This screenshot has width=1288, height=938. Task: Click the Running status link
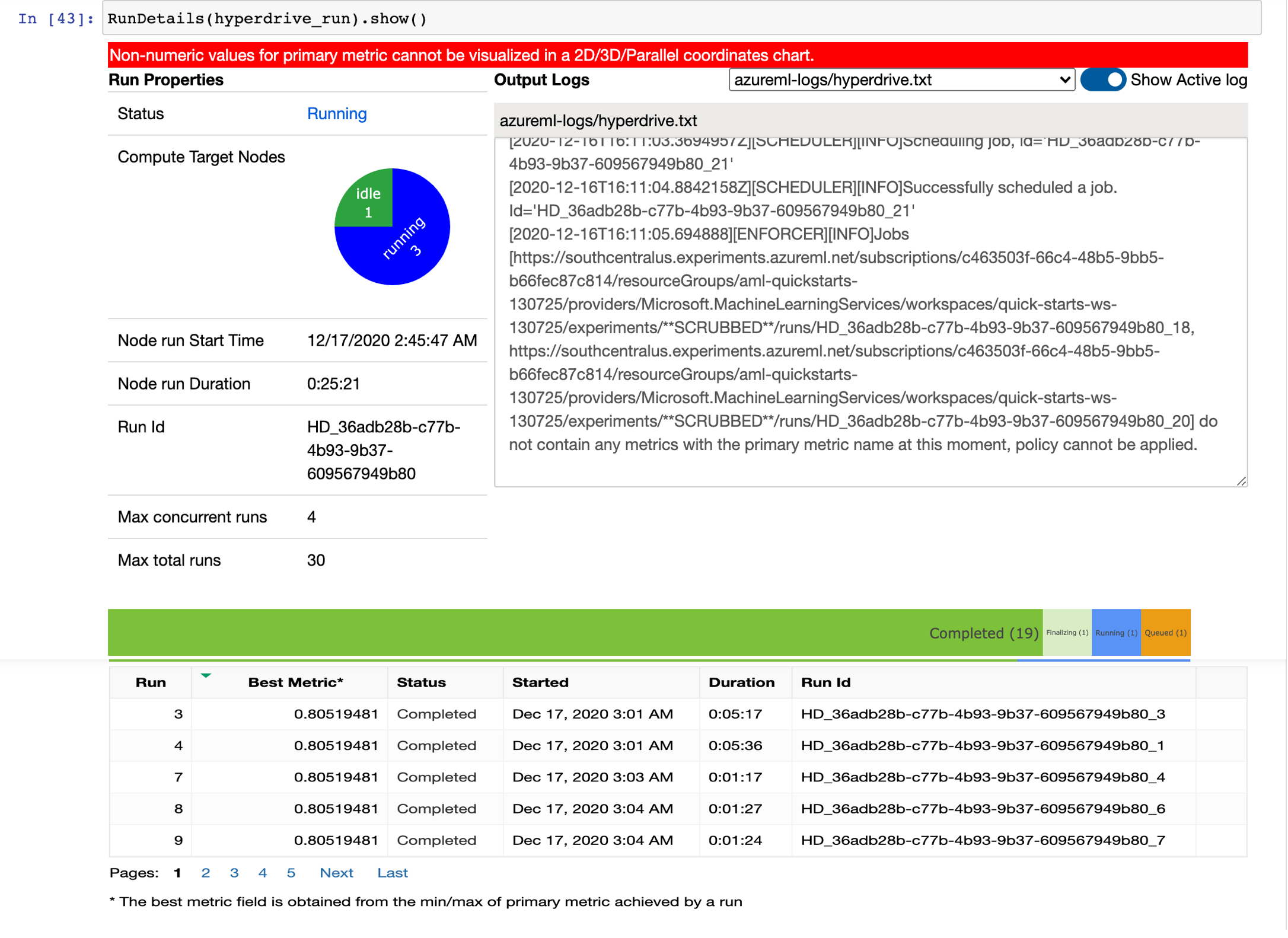click(x=337, y=114)
